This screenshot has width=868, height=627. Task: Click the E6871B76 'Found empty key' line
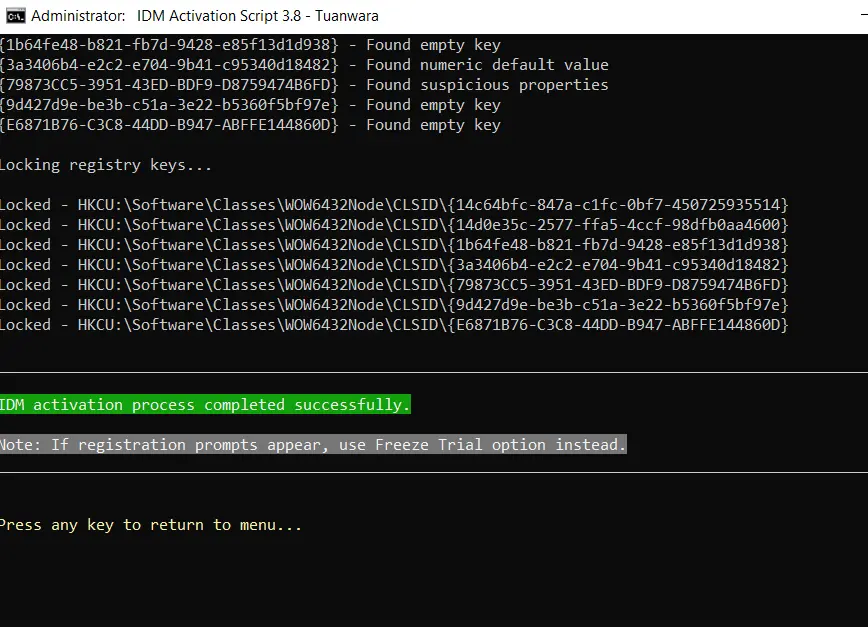click(250, 125)
